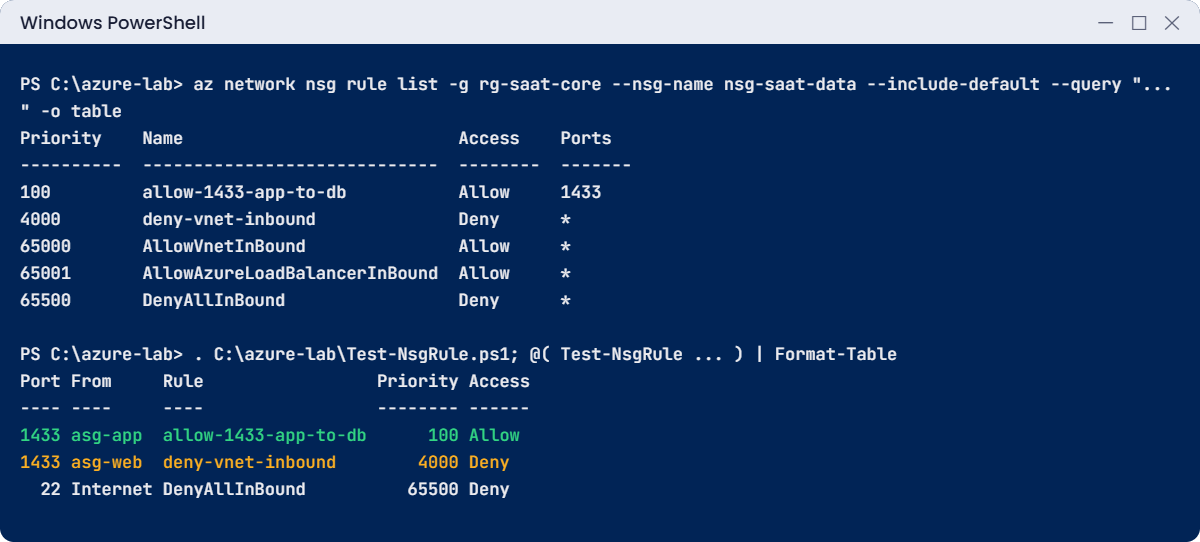
Task: Click the Name column header
Action: tap(163, 138)
